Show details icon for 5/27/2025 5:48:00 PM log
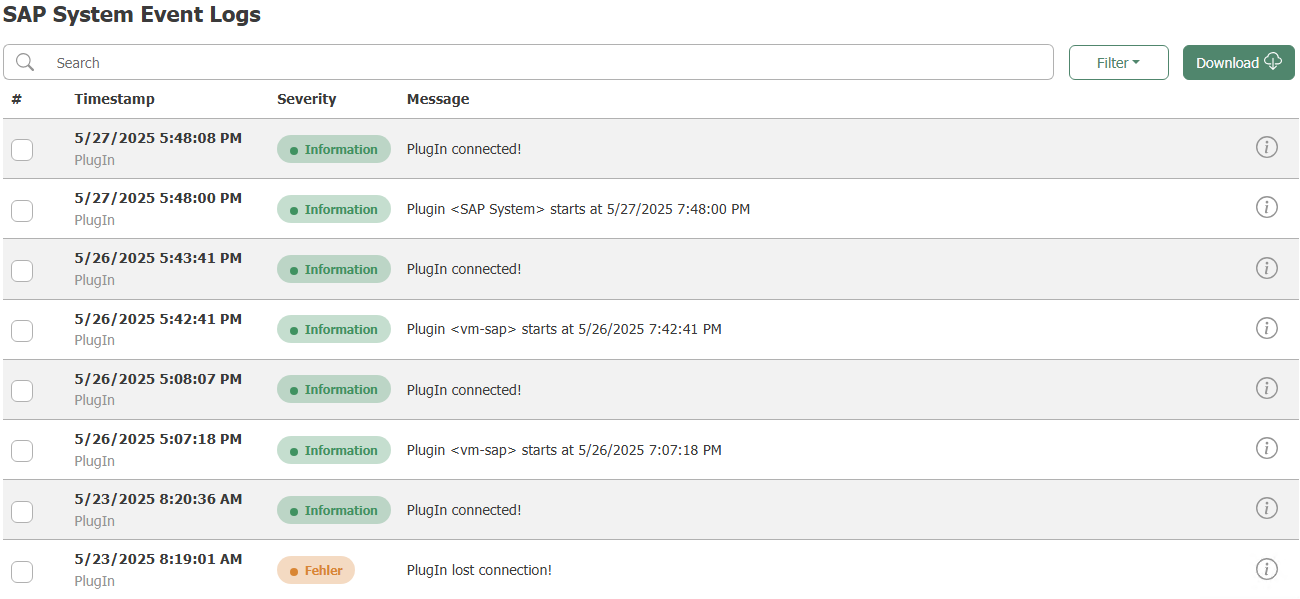This screenshot has height=599, width=1300. [x=1266, y=208]
